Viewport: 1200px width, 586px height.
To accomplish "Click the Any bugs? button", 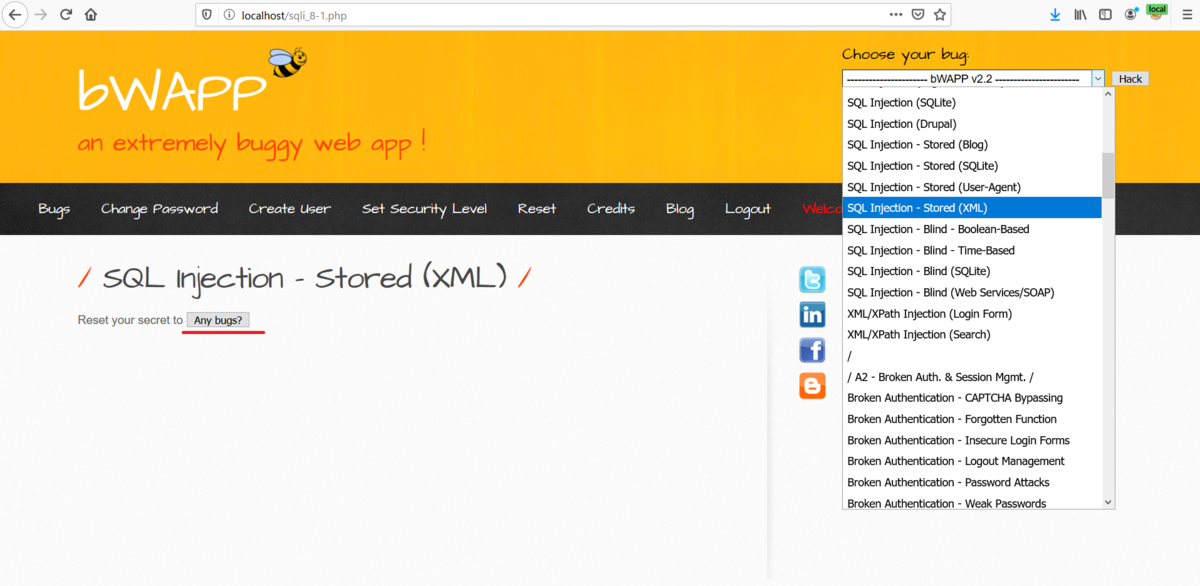I will pos(218,320).
